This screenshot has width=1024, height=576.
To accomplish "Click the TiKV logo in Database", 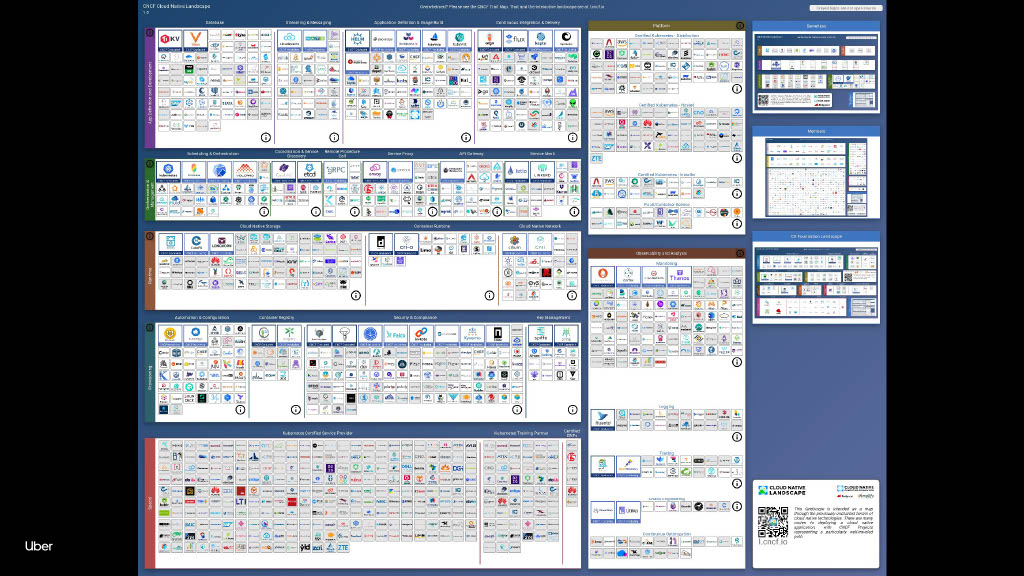I will pos(170,40).
